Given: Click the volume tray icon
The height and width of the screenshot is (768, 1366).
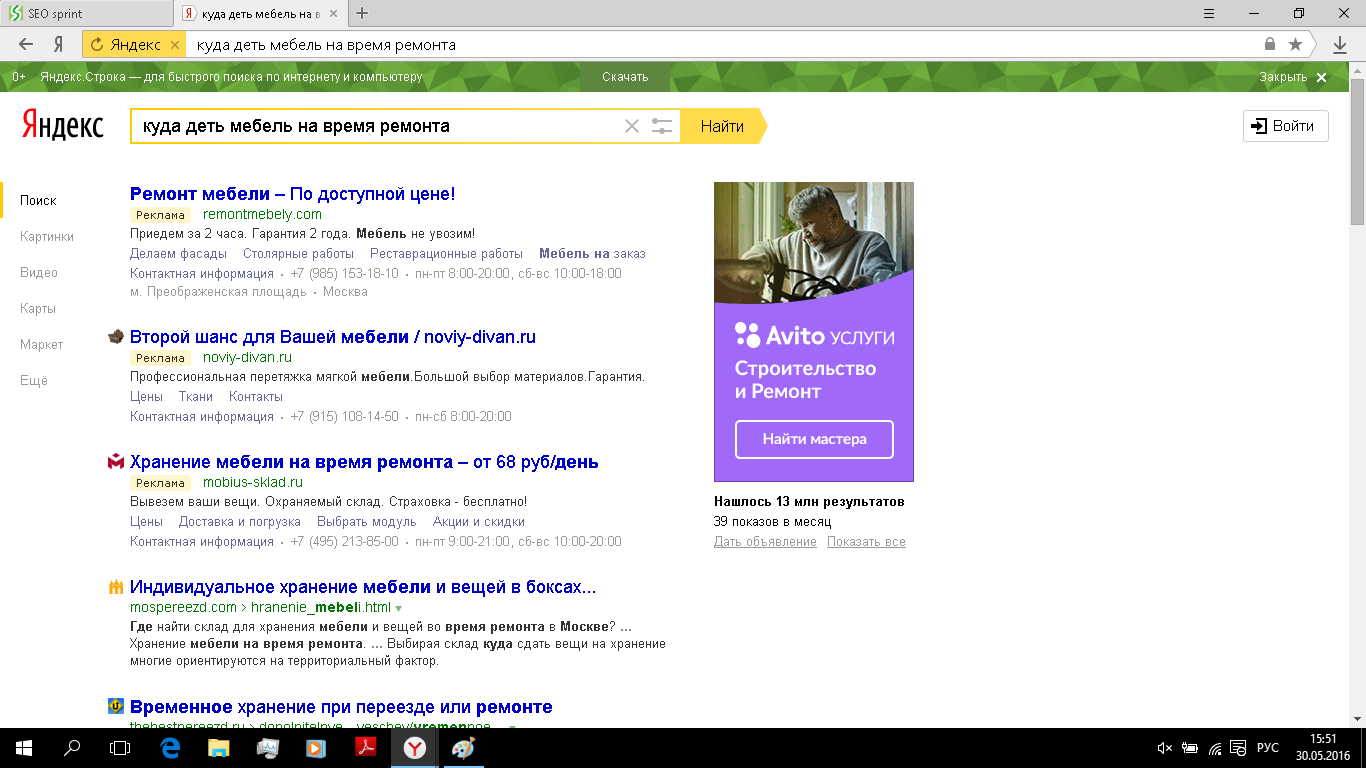Looking at the screenshot, I should click(x=1163, y=748).
